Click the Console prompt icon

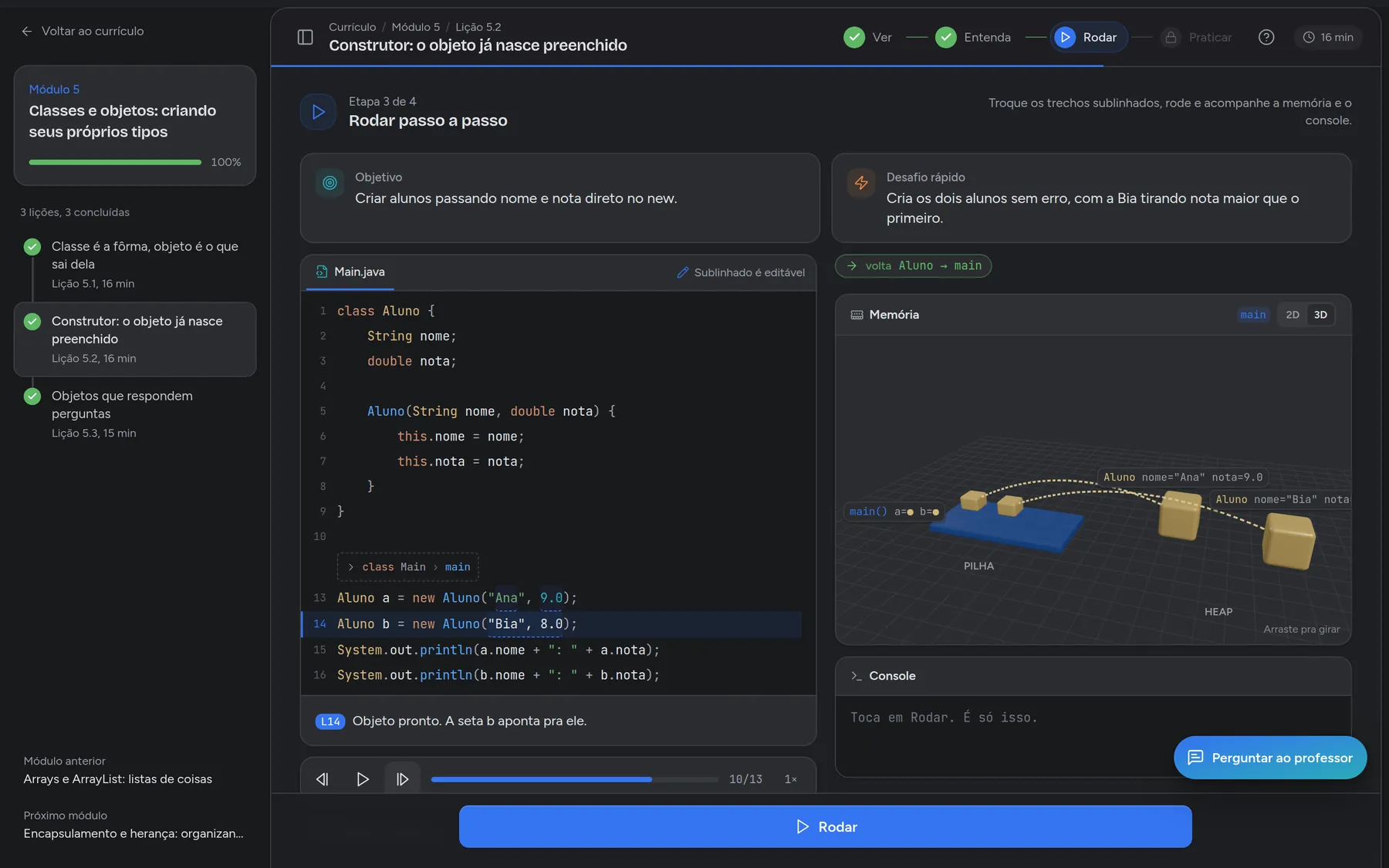click(857, 676)
